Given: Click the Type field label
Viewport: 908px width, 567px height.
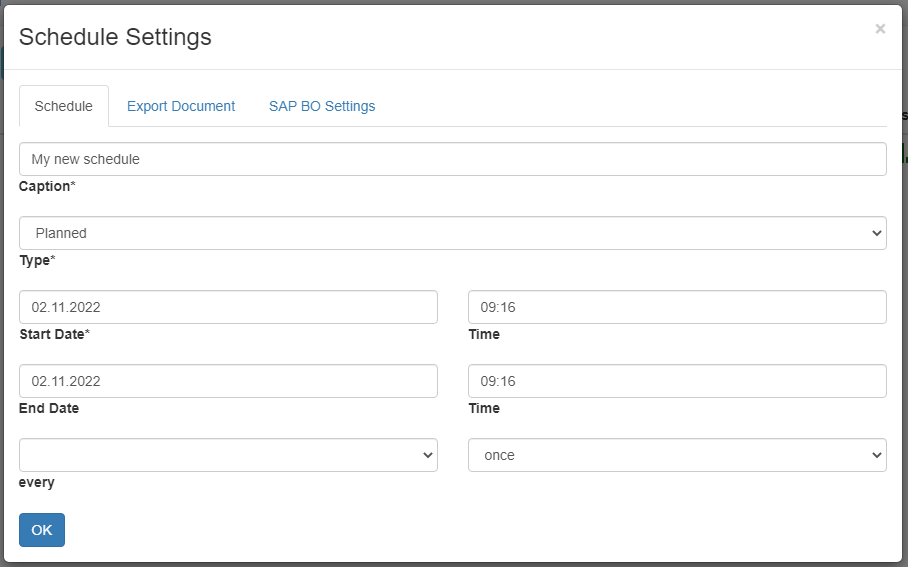Looking at the screenshot, I should point(37,260).
